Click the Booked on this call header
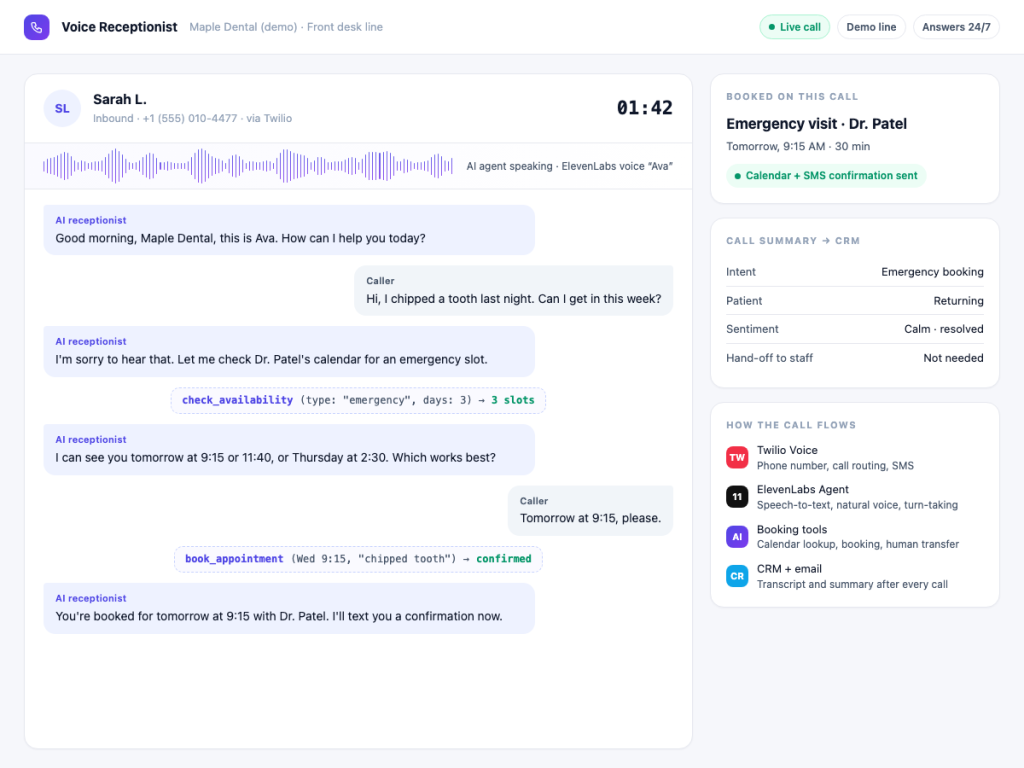Image resolution: width=1024 pixels, height=768 pixels. (x=792, y=97)
